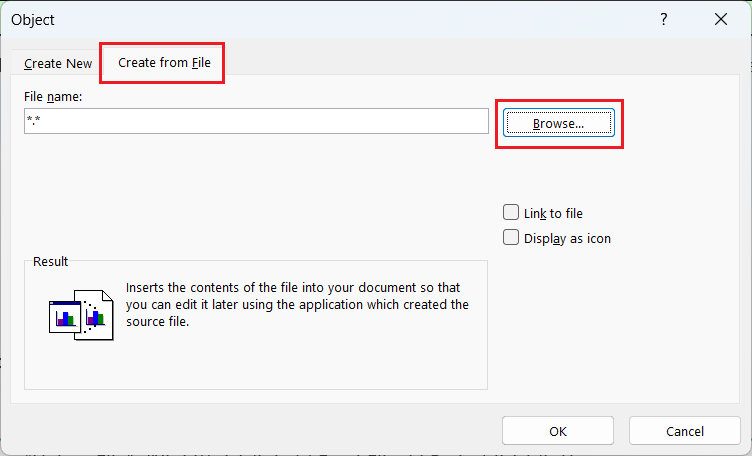This screenshot has width=752, height=456.
Task: Check the Display as icon option
Action: click(511, 237)
